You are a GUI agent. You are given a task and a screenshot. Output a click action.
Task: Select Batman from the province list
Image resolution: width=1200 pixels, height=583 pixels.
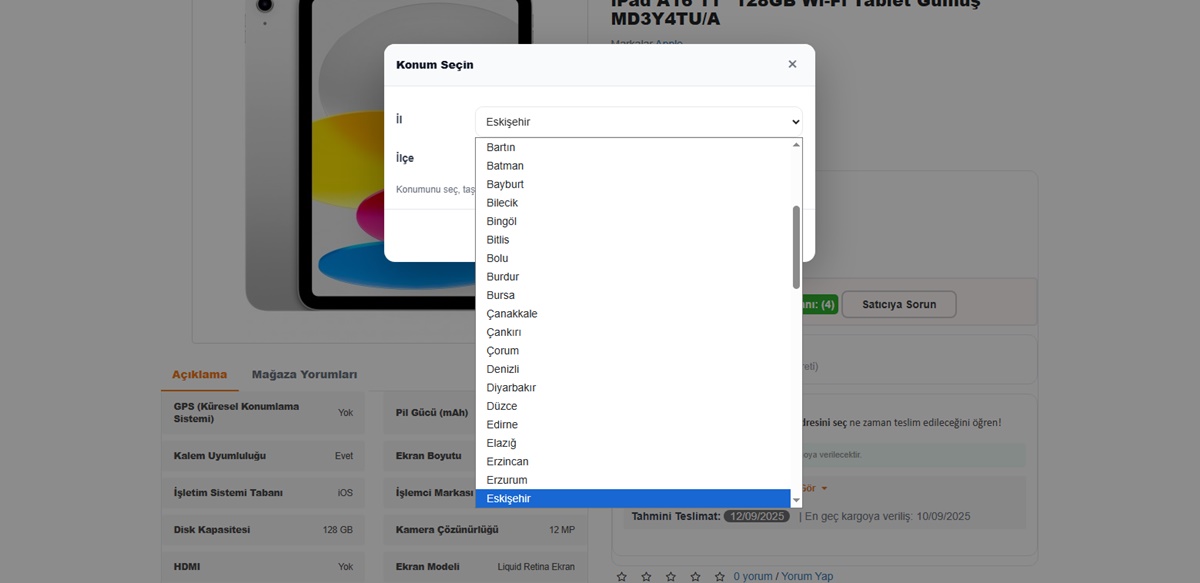pyautogui.click(x=505, y=166)
